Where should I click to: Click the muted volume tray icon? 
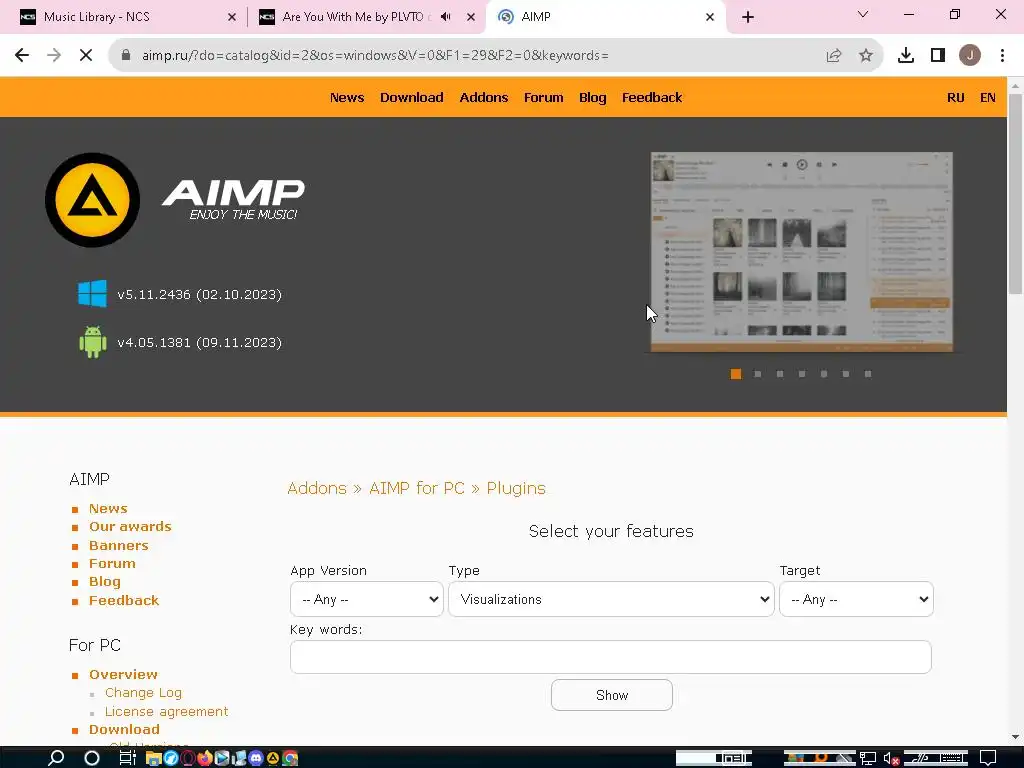coord(892,758)
